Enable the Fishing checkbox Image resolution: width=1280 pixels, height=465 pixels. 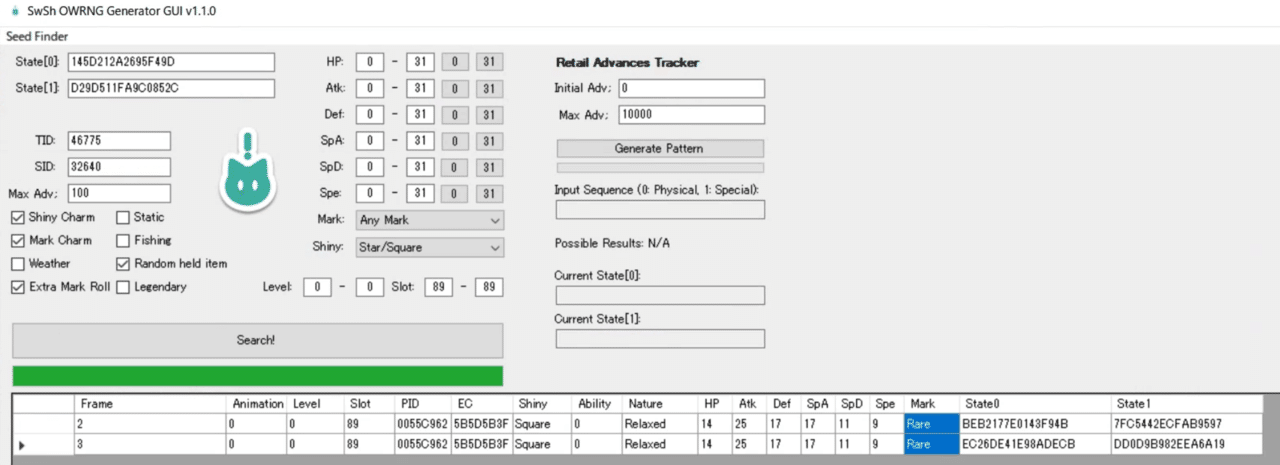pos(123,240)
